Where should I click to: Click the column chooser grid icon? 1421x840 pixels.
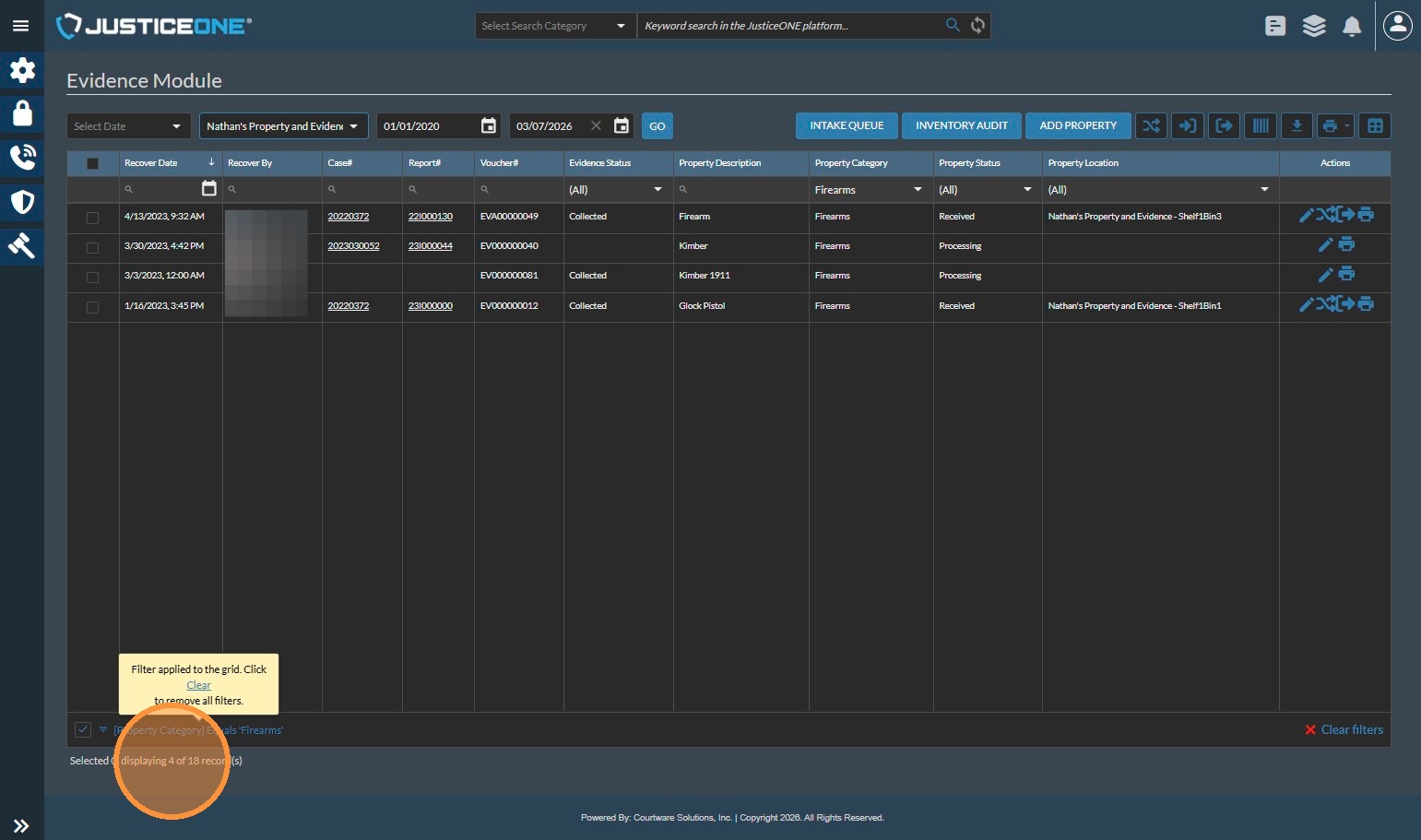click(x=1375, y=125)
